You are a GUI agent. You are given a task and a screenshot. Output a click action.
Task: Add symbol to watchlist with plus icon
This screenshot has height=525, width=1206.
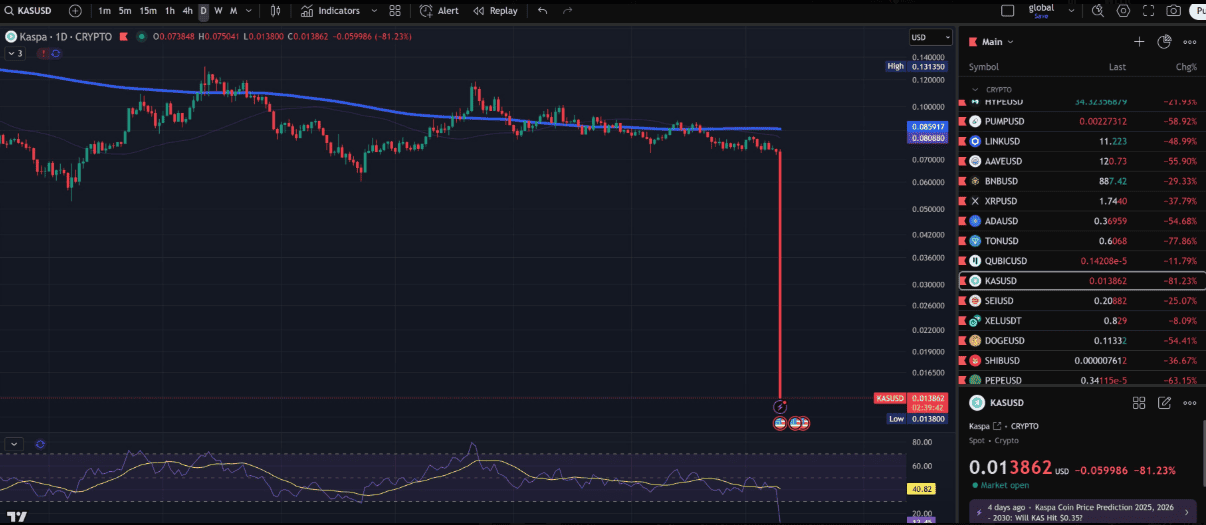(x=1139, y=42)
